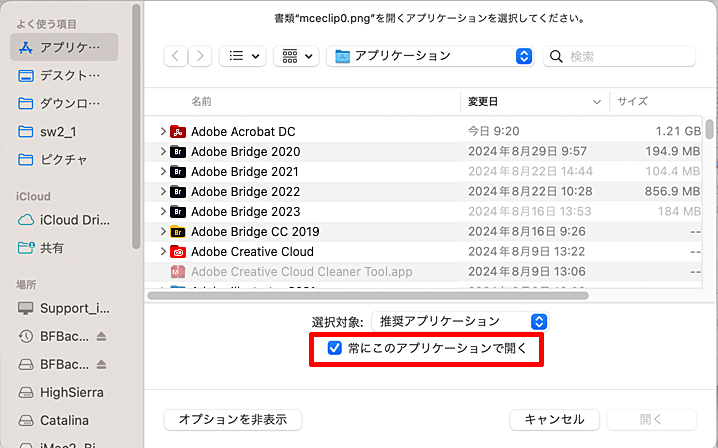Image resolution: width=718 pixels, height=448 pixels.
Task: Click the Adobe Bridge CC 2019 icon
Action: click(x=178, y=232)
